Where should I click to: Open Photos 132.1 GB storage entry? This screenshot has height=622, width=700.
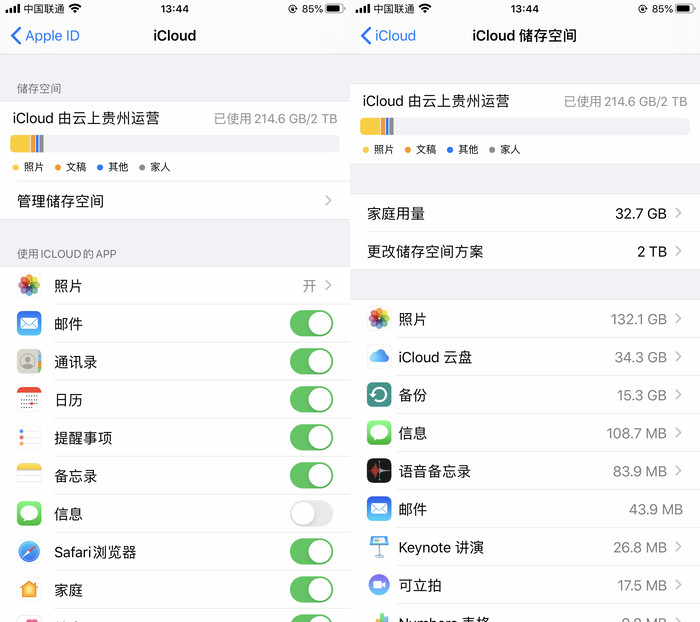(525, 319)
